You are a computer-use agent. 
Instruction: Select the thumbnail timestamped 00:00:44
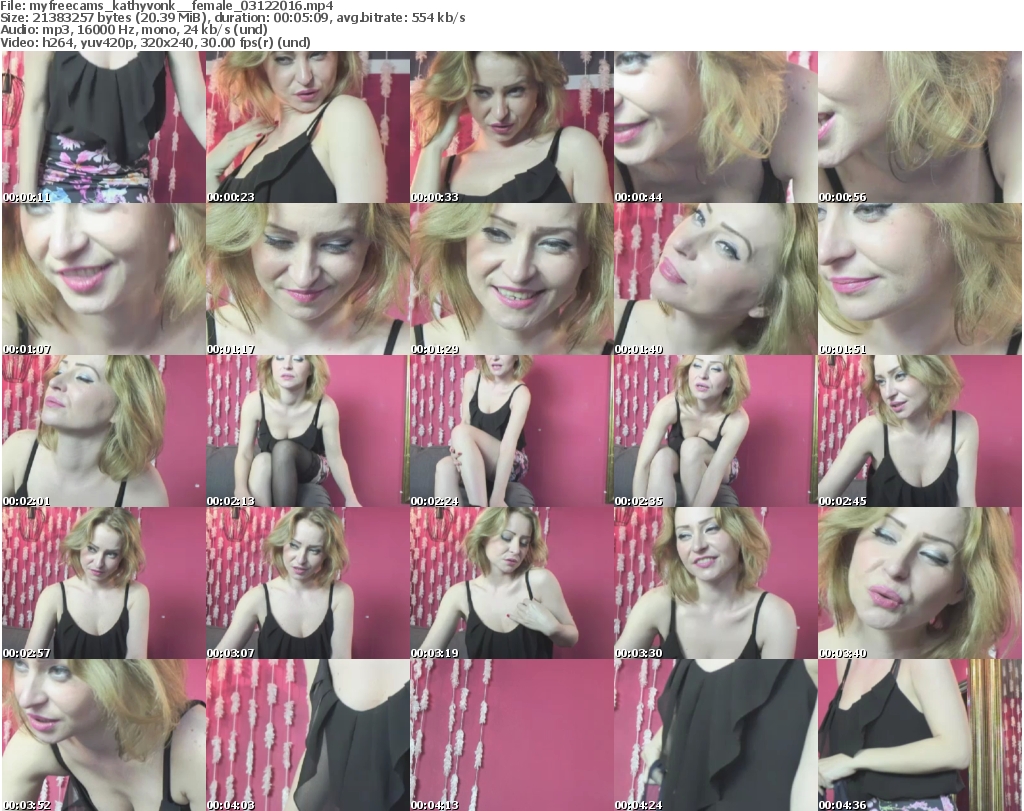(x=715, y=127)
